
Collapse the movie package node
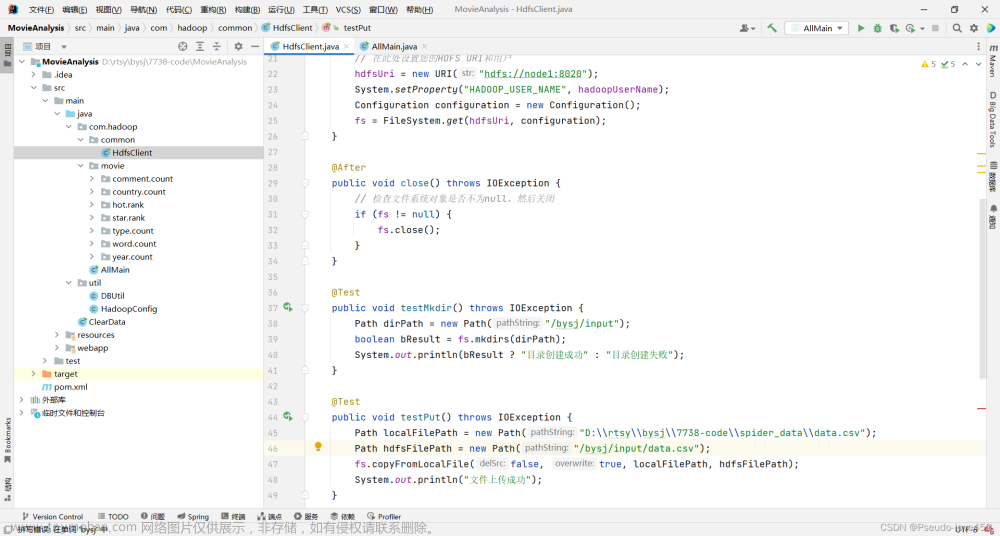point(81,166)
